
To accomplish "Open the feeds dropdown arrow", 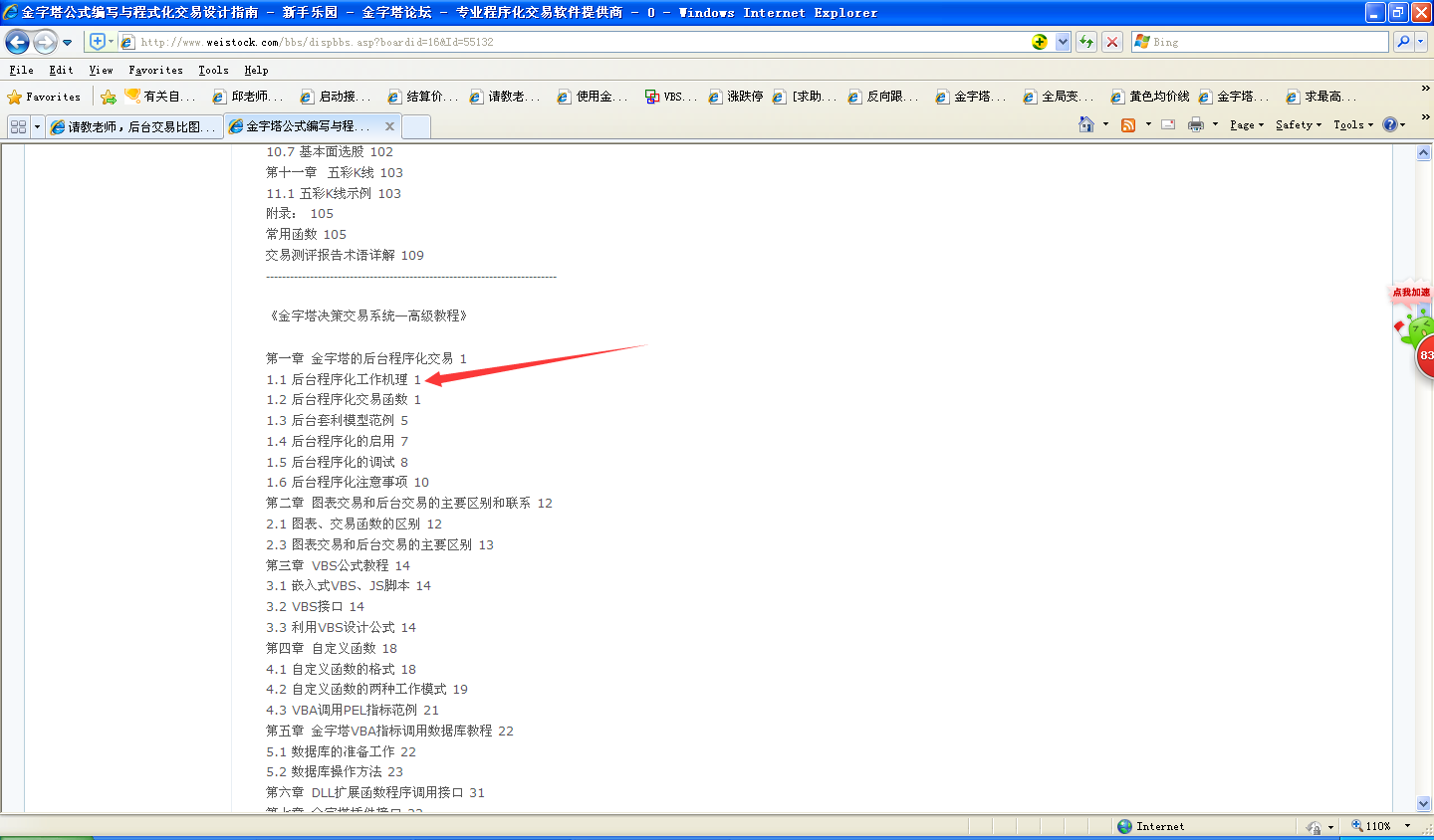I will [1148, 124].
